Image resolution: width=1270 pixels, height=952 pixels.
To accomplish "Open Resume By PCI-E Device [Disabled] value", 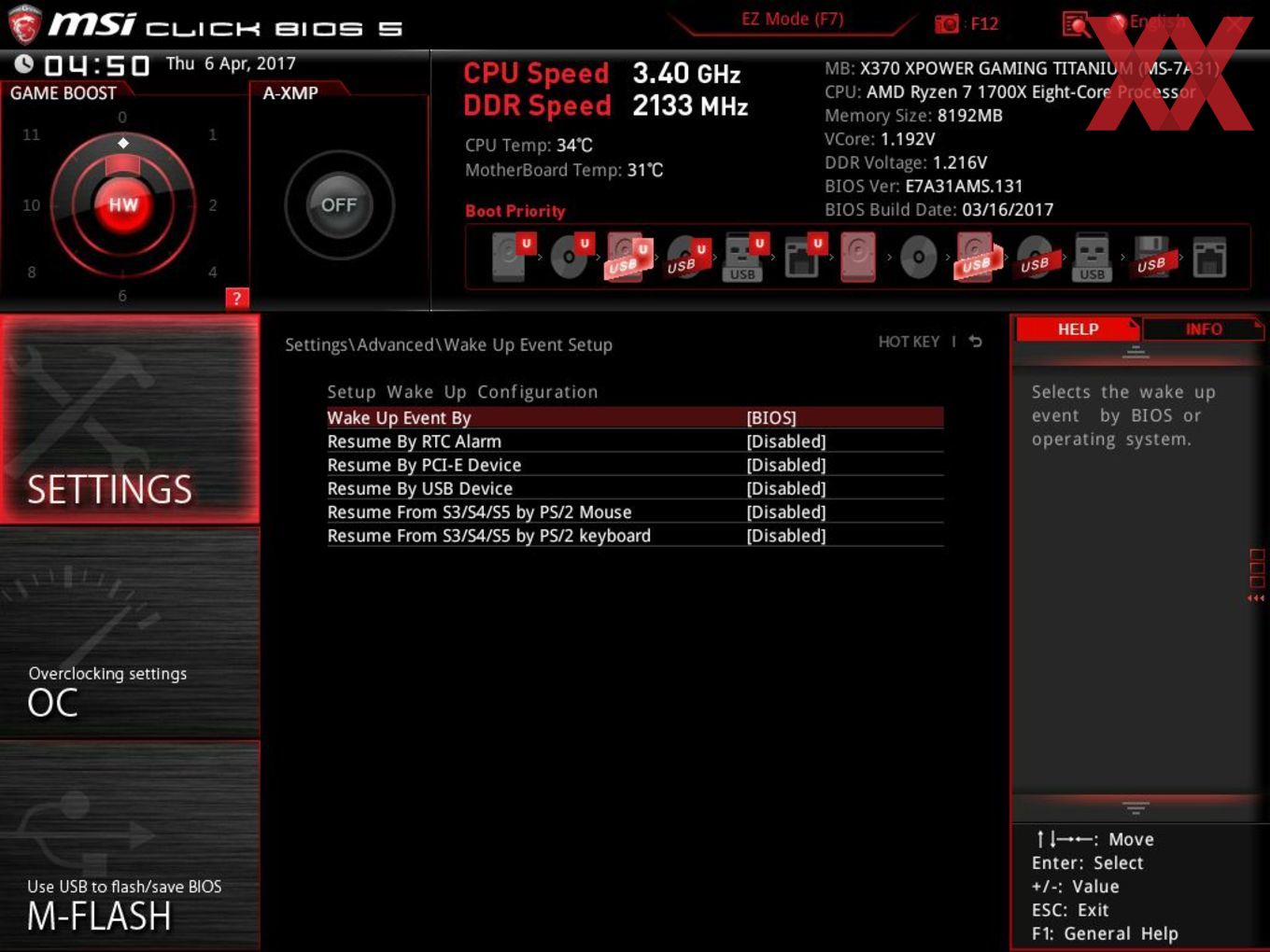I will (786, 465).
